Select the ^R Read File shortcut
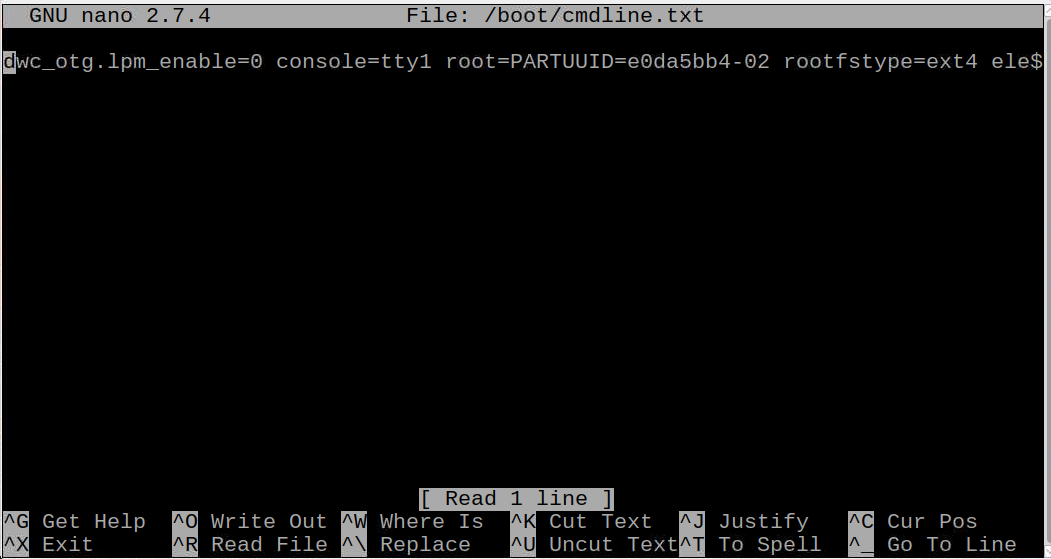Viewport: 1051px width, 559px height. 250,544
